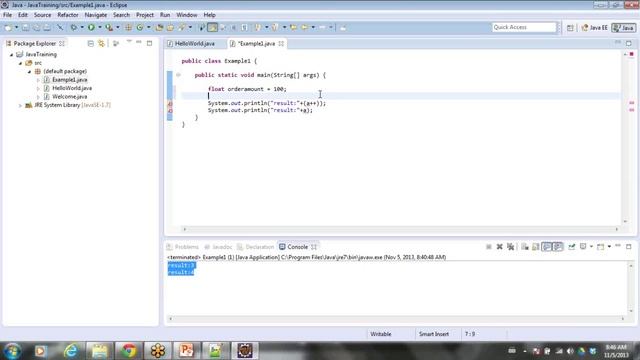This screenshot has height=360, width=640.
Task: Click the Debug bug icon
Action: (x=73, y=28)
